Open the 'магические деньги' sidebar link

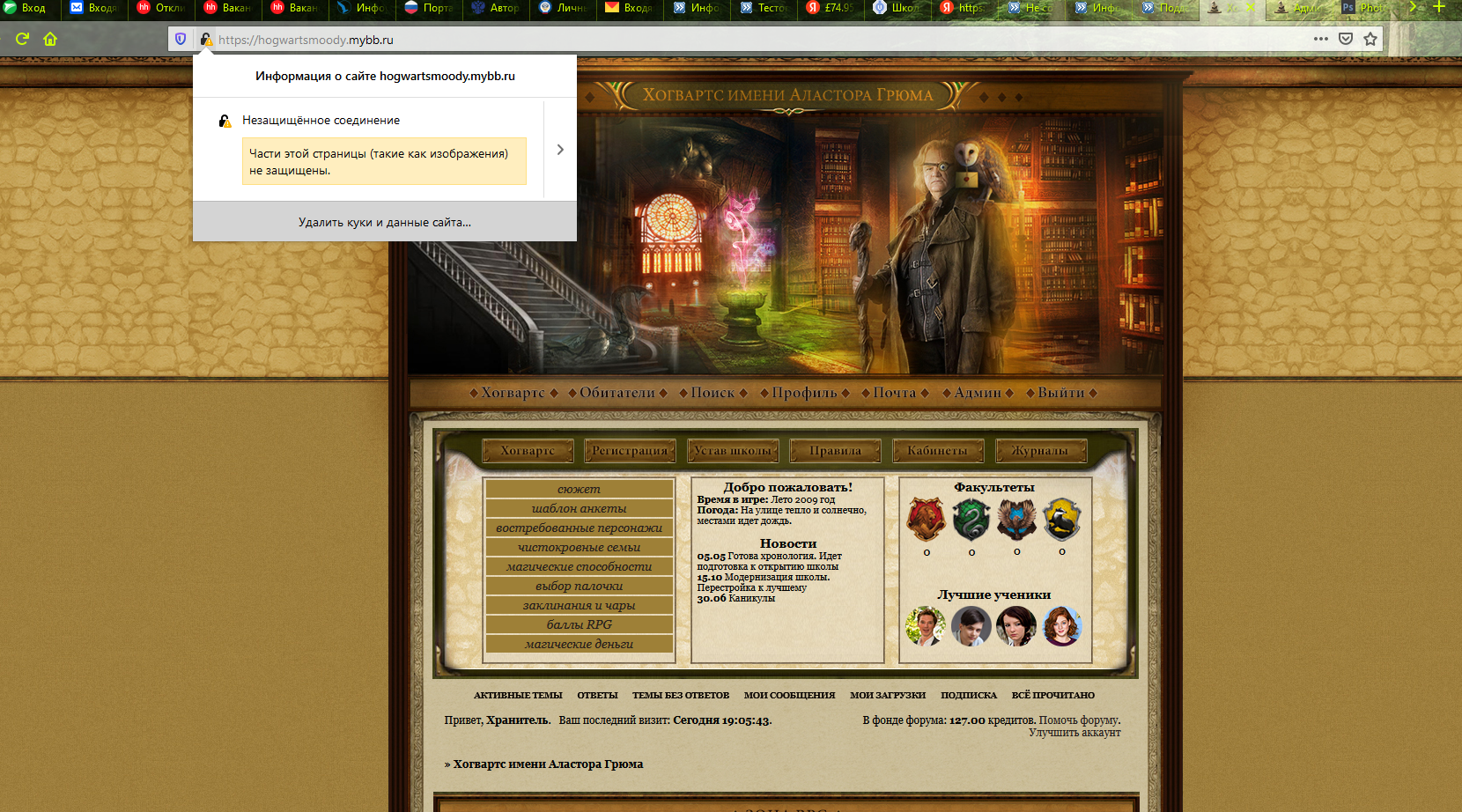tap(579, 644)
